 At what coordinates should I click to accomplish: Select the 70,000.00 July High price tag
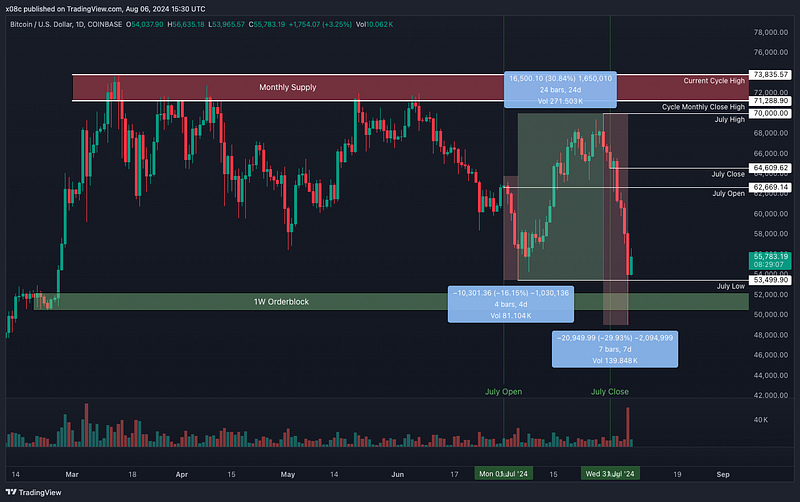point(770,114)
